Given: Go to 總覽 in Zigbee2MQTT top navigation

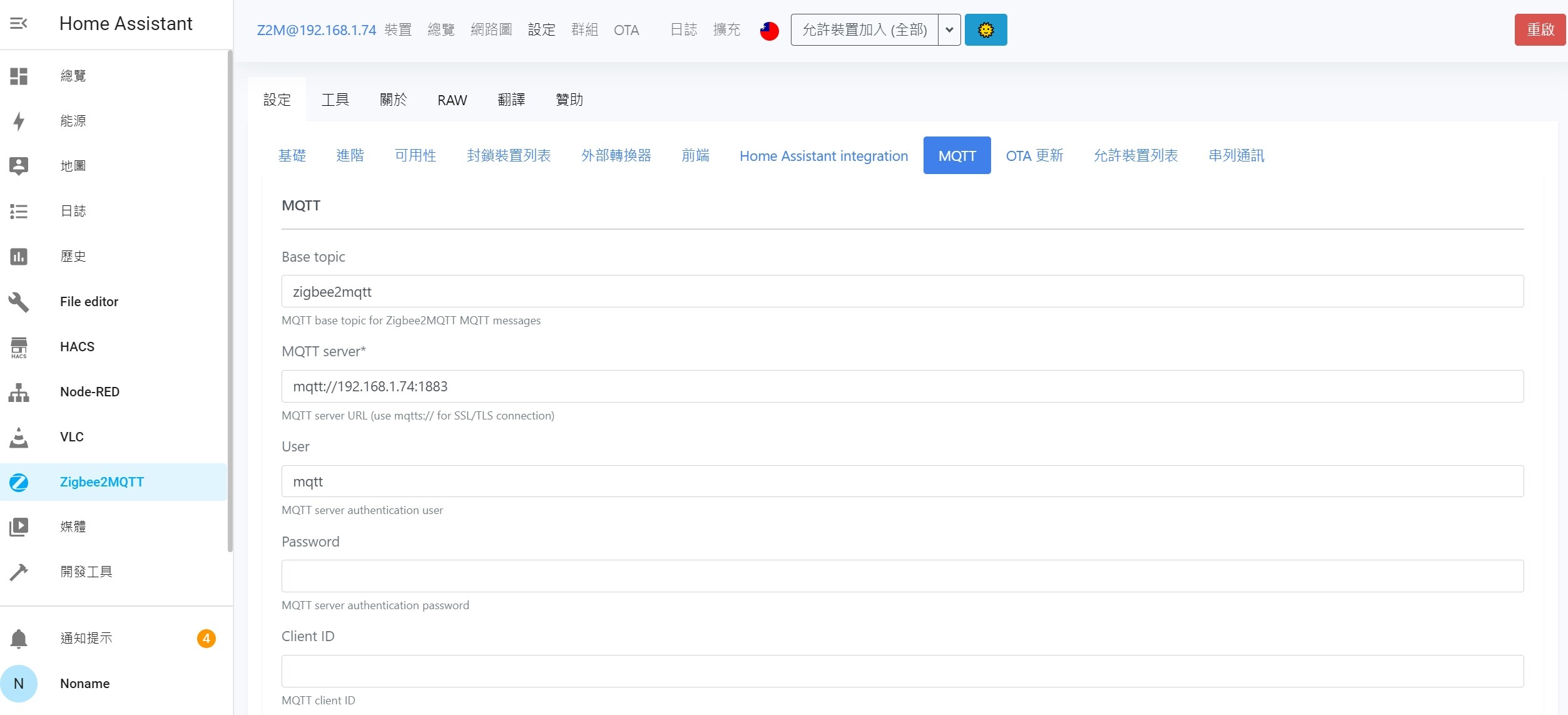Looking at the screenshot, I should [441, 30].
